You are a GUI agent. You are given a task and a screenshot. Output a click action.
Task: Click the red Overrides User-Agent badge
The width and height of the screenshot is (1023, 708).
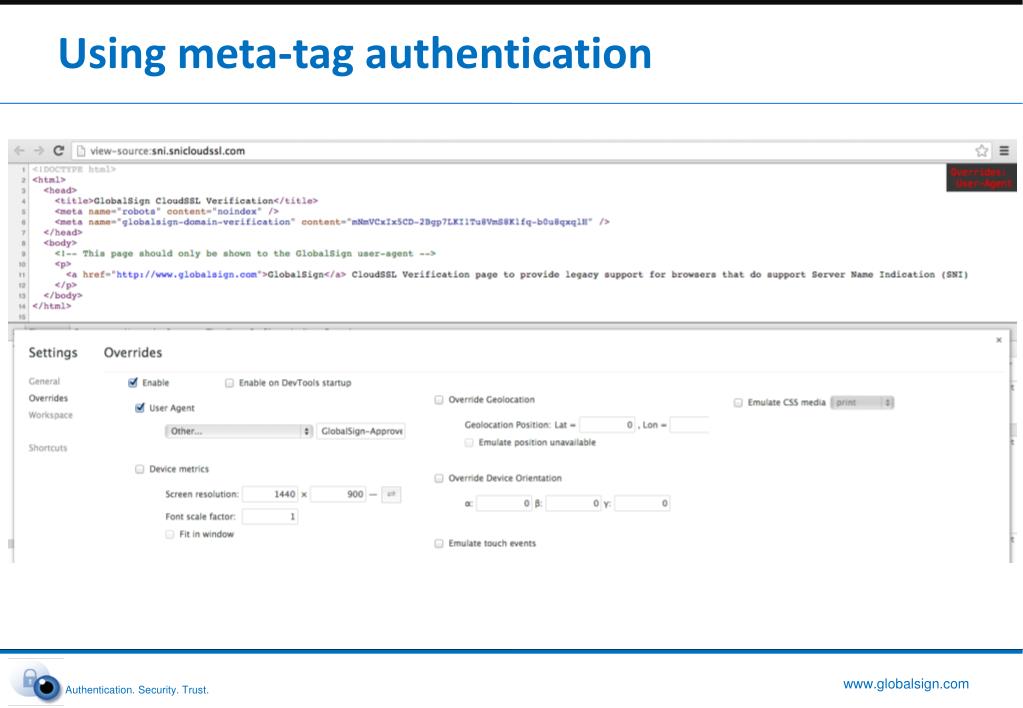click(981, 177)
